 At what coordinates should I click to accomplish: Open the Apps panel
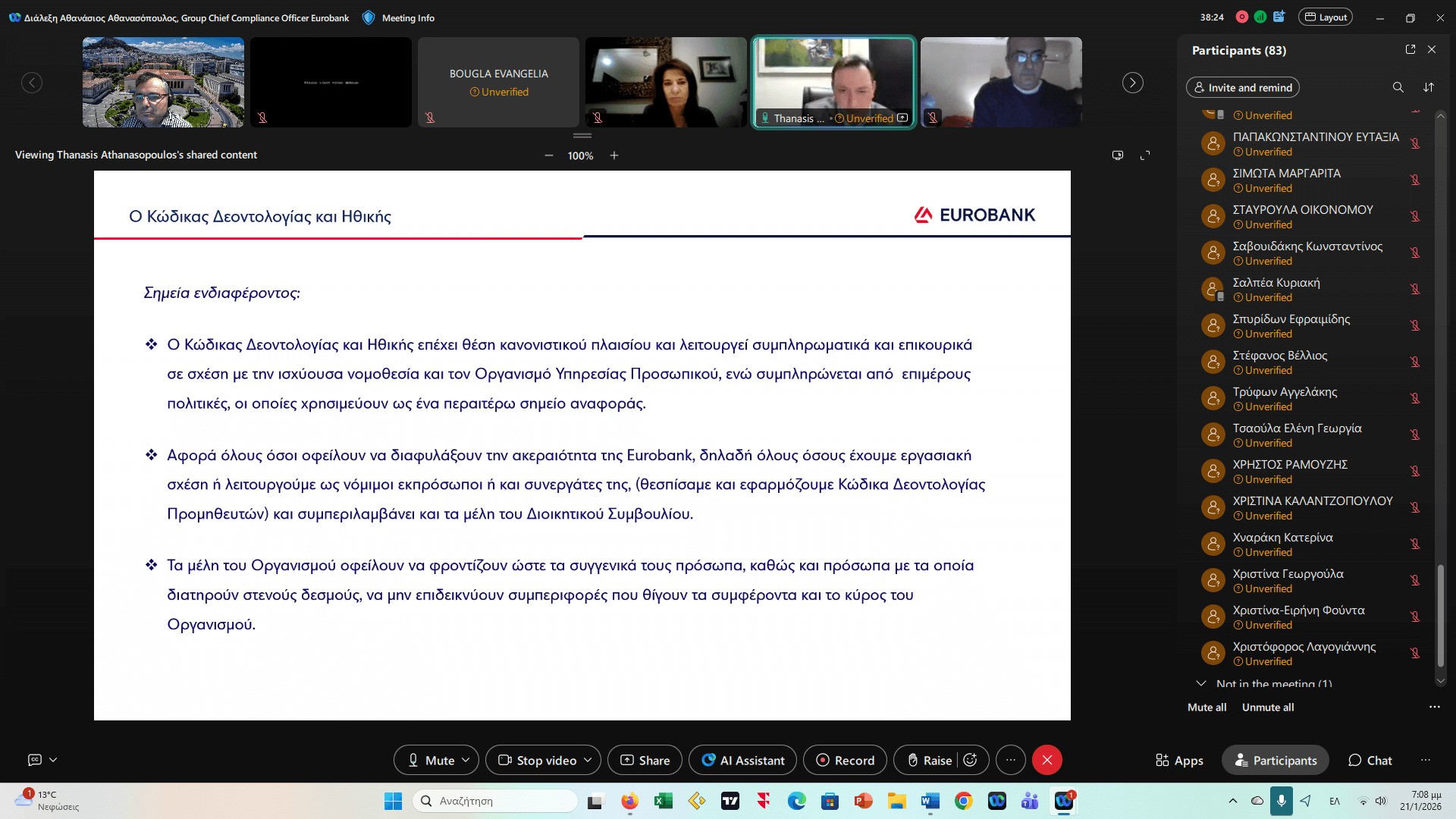pyautogui.click(x=1179, y=761)
